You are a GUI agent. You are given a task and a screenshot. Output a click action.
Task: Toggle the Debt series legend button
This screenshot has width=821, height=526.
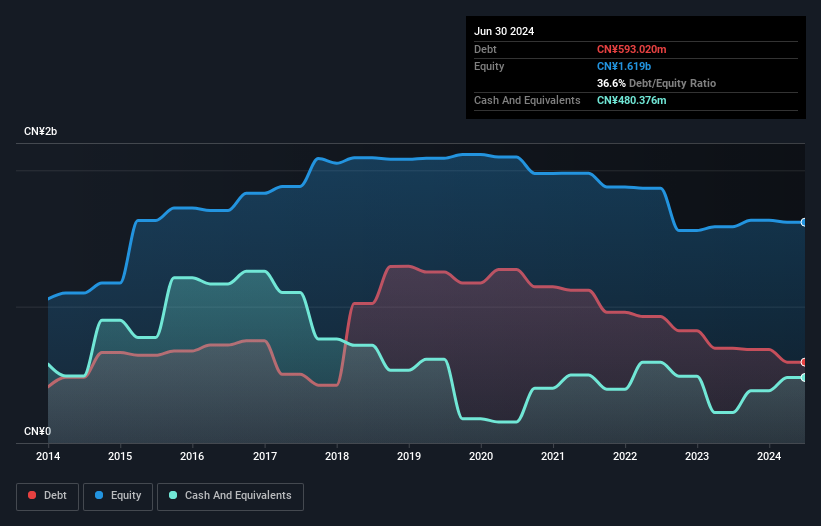(48, 496)
